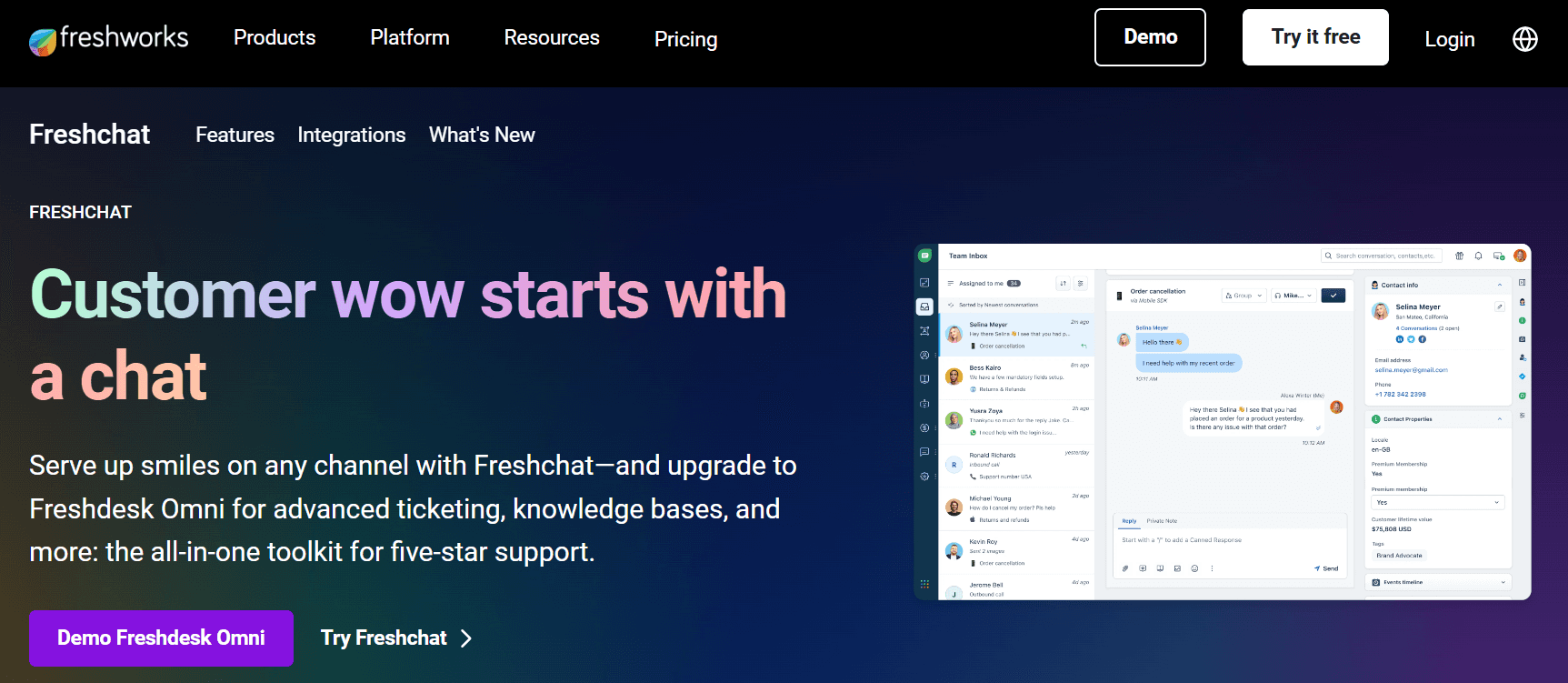Open Selina's Twitter icon

click(x=1411, y=339)
